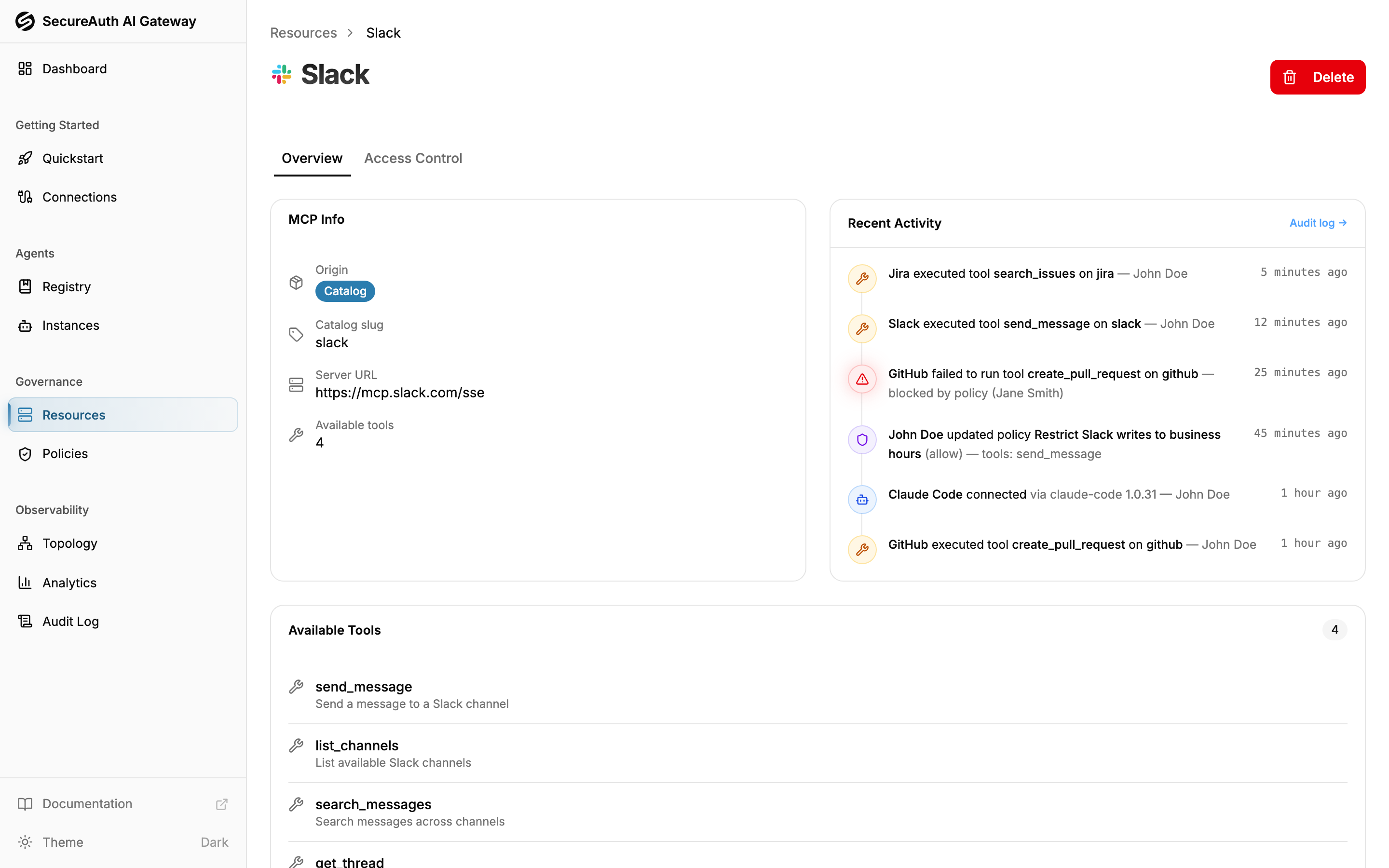Click the Policies shield icon
The image size is (1389, 868).
[x=25, y=453]
